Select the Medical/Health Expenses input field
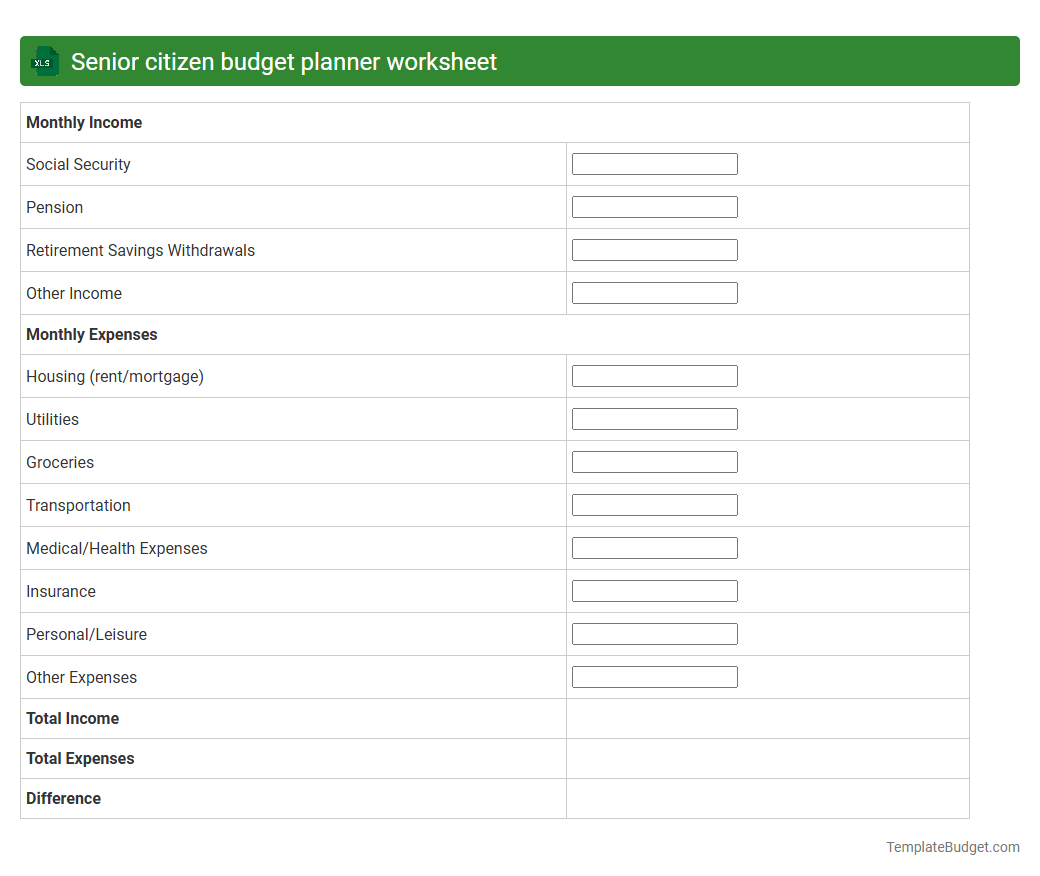This screenshot has height=876, width=1040. pyautogui.click(x=654, y=547)
